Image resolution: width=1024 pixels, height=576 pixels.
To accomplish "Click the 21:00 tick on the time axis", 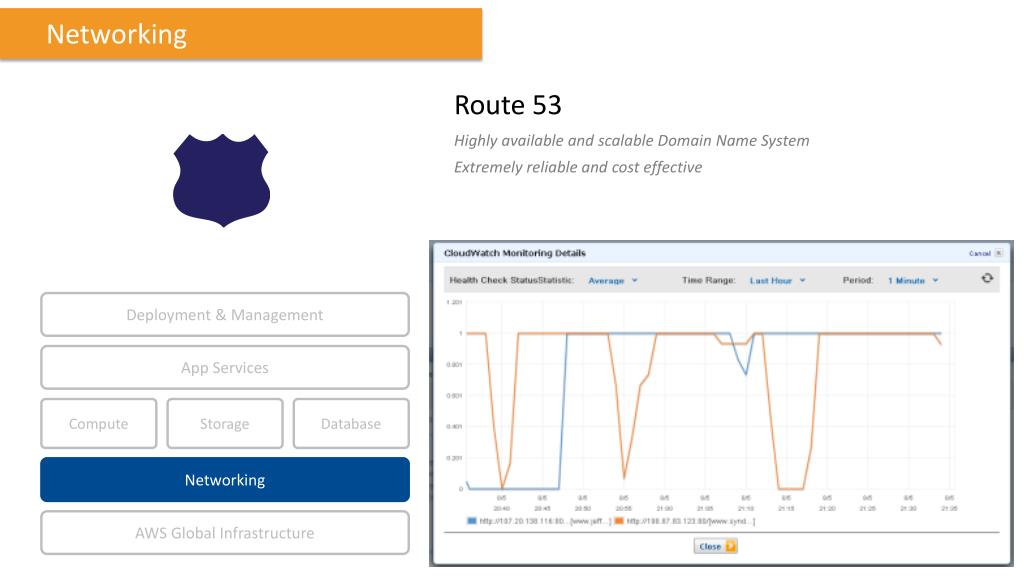I will [x=664, y=508].
